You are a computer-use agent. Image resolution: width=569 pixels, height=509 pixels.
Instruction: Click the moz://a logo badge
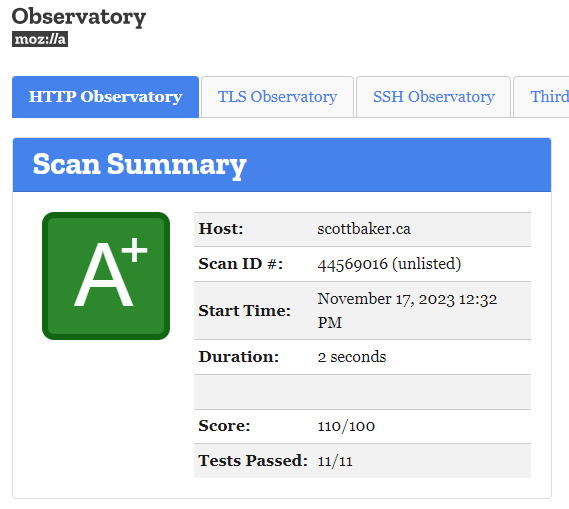coord(40,39)
